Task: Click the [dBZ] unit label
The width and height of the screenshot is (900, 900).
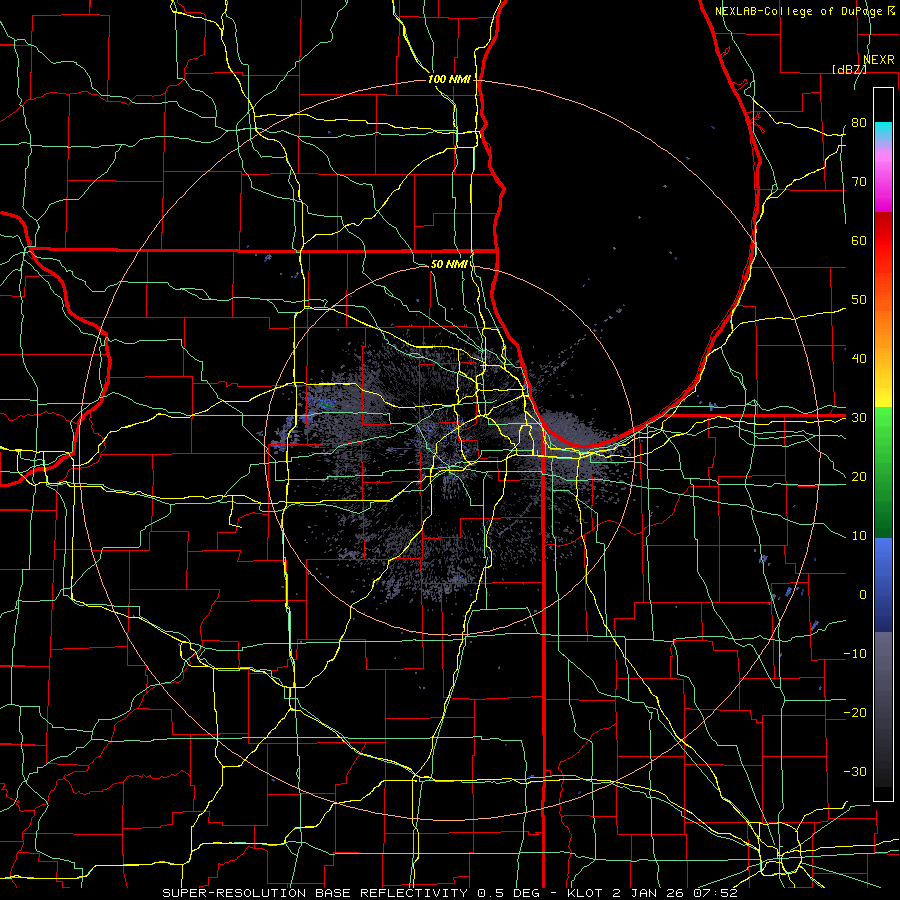Action: 849,69
